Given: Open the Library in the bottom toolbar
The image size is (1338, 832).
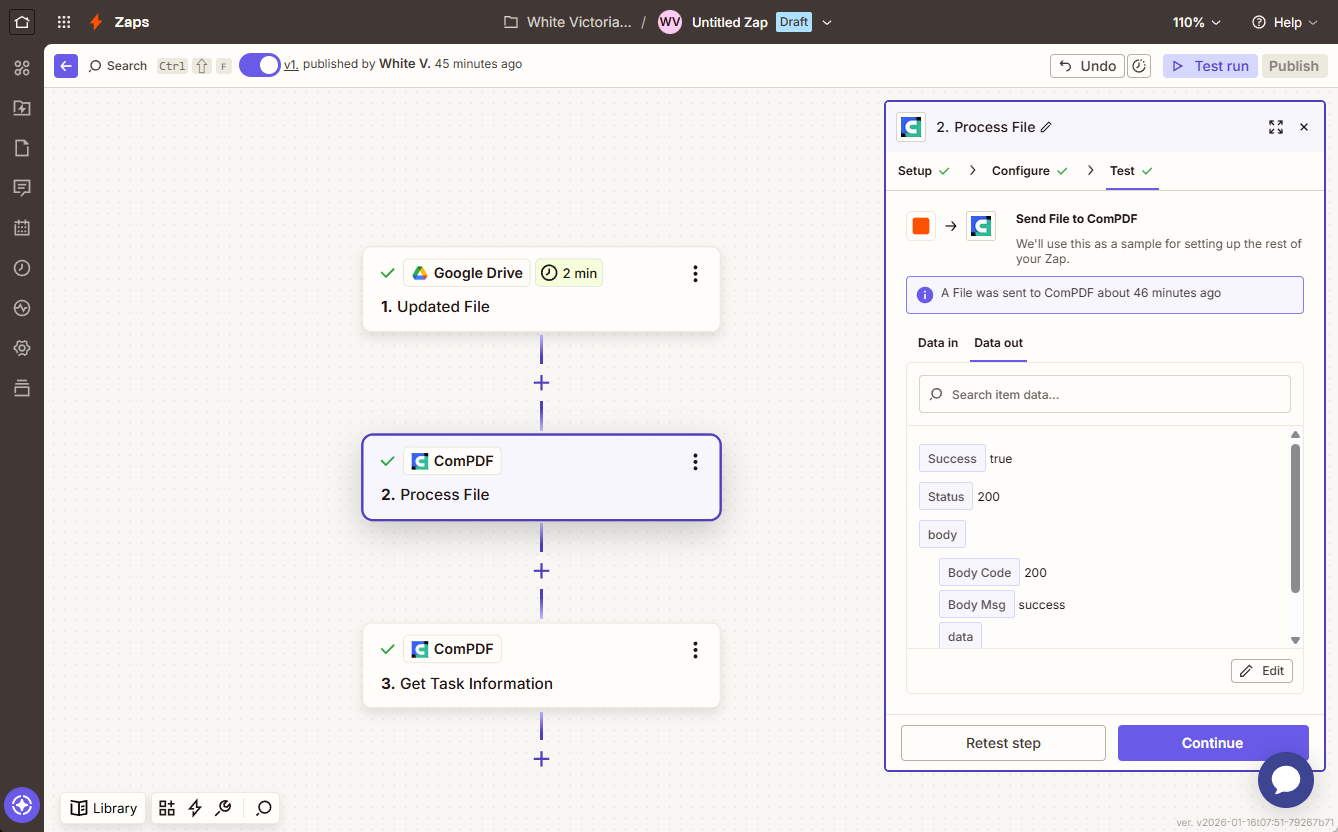Looking at the screenshot, I should (102, 808).
